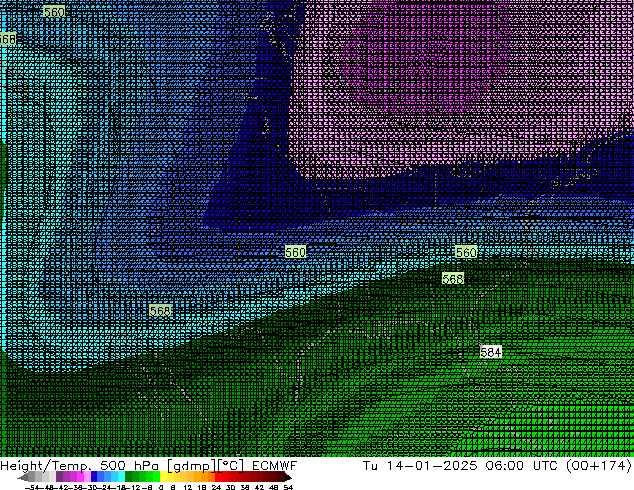Screen dimensions: 634x490
Task: Click the 560 contour label in top-left corner
Action: (54, 12)
